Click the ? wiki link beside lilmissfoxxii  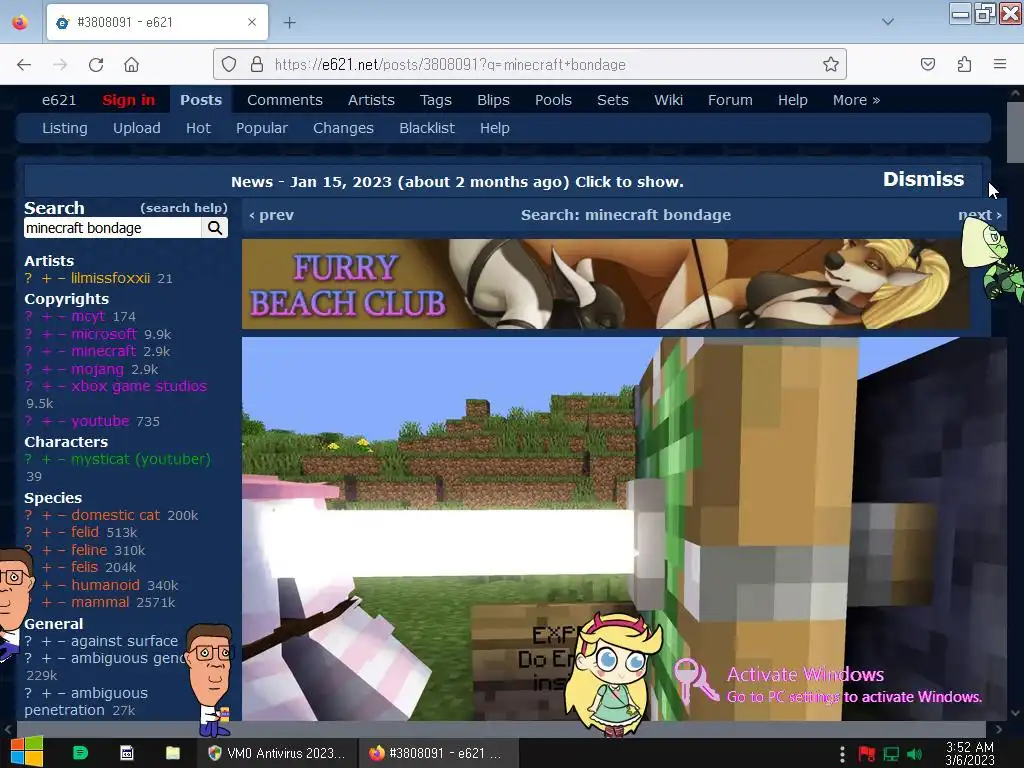[28, 278]
